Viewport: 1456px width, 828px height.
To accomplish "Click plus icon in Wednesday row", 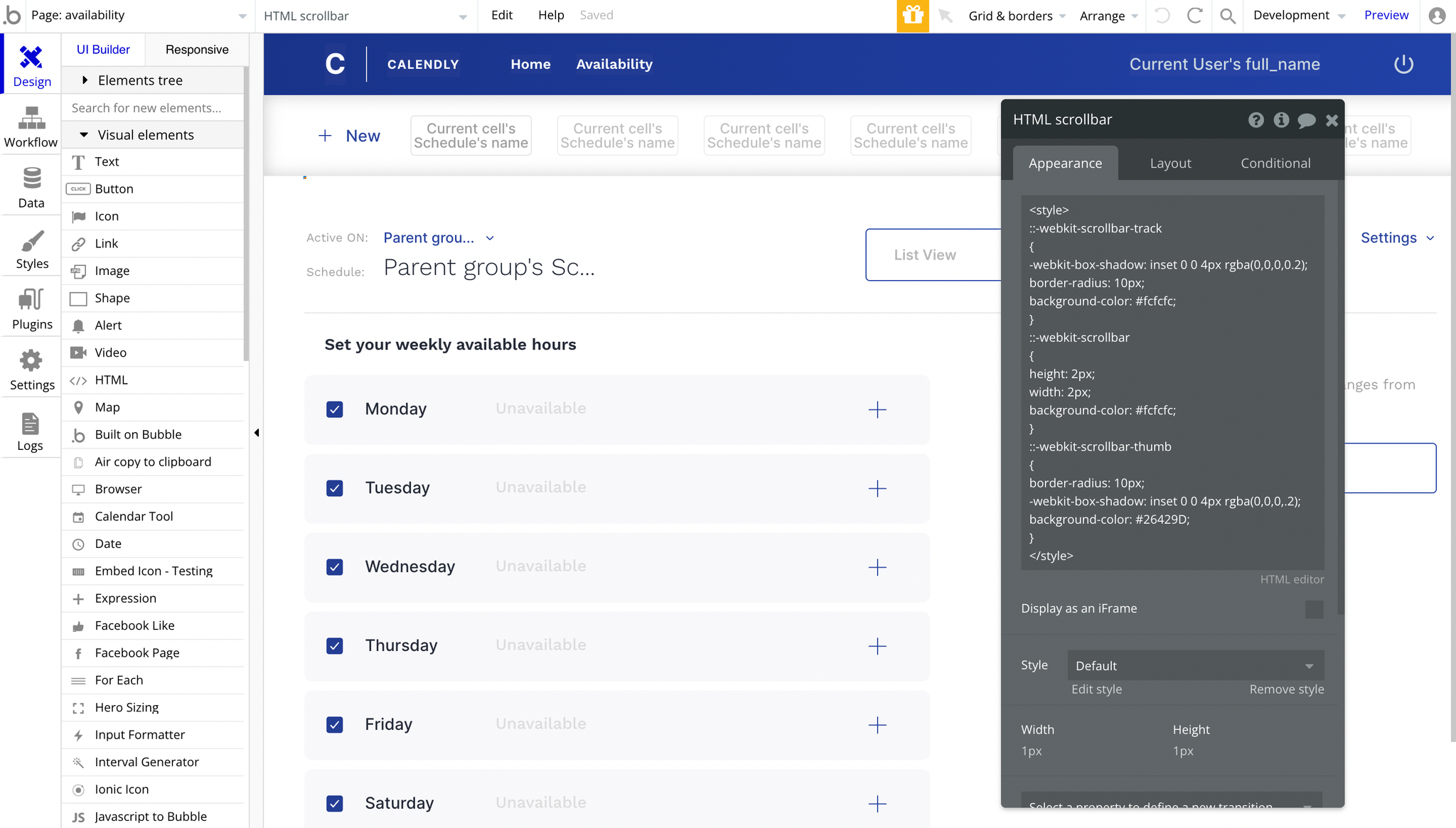I will (x=877, y=567).
